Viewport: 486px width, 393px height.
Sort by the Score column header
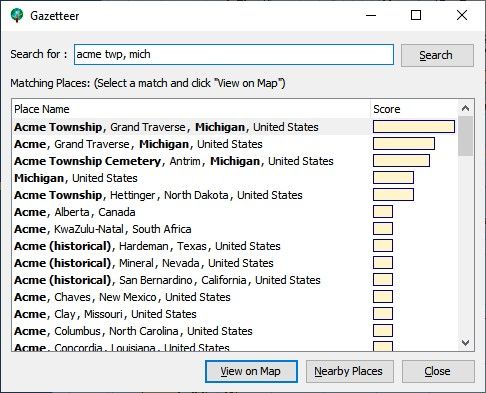tap(414, 109)
